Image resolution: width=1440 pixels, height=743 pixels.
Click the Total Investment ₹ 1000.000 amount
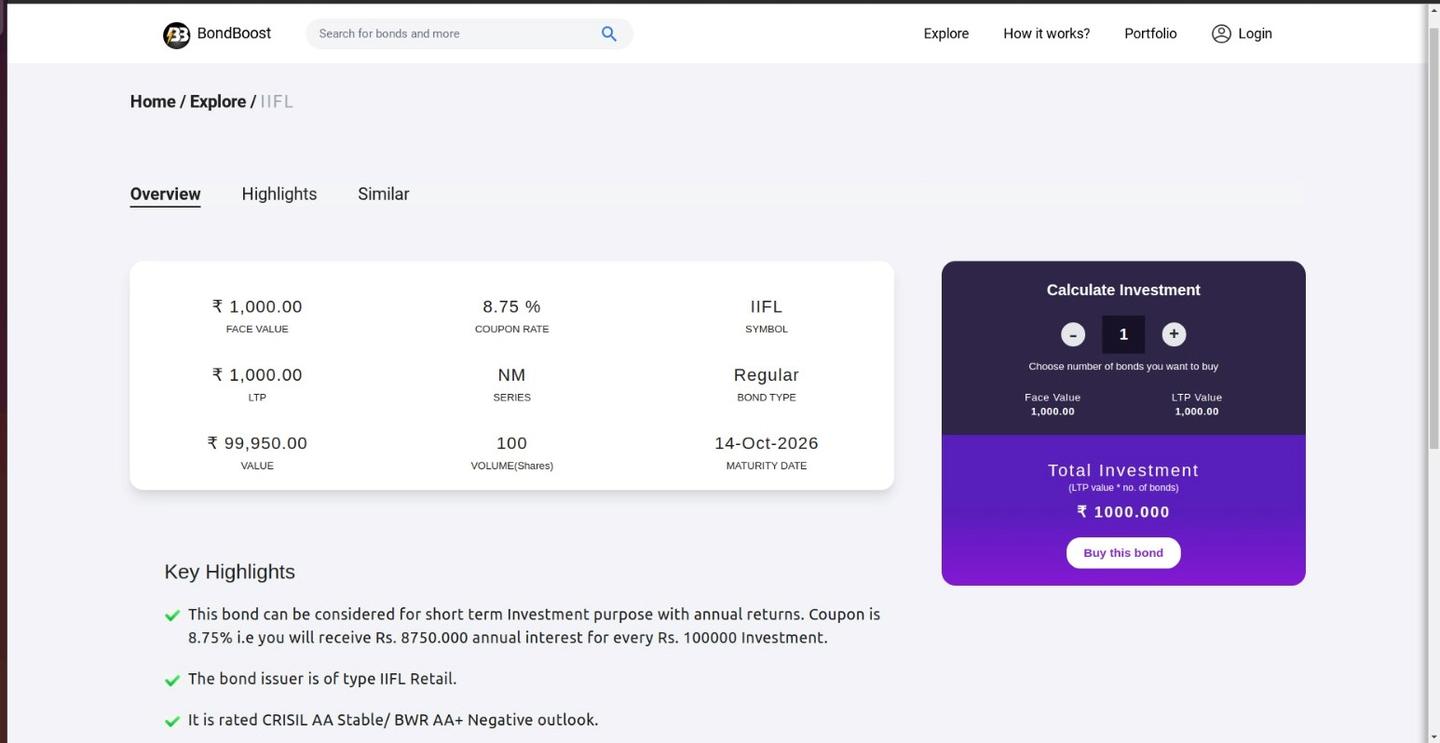tap(1123, 512)
